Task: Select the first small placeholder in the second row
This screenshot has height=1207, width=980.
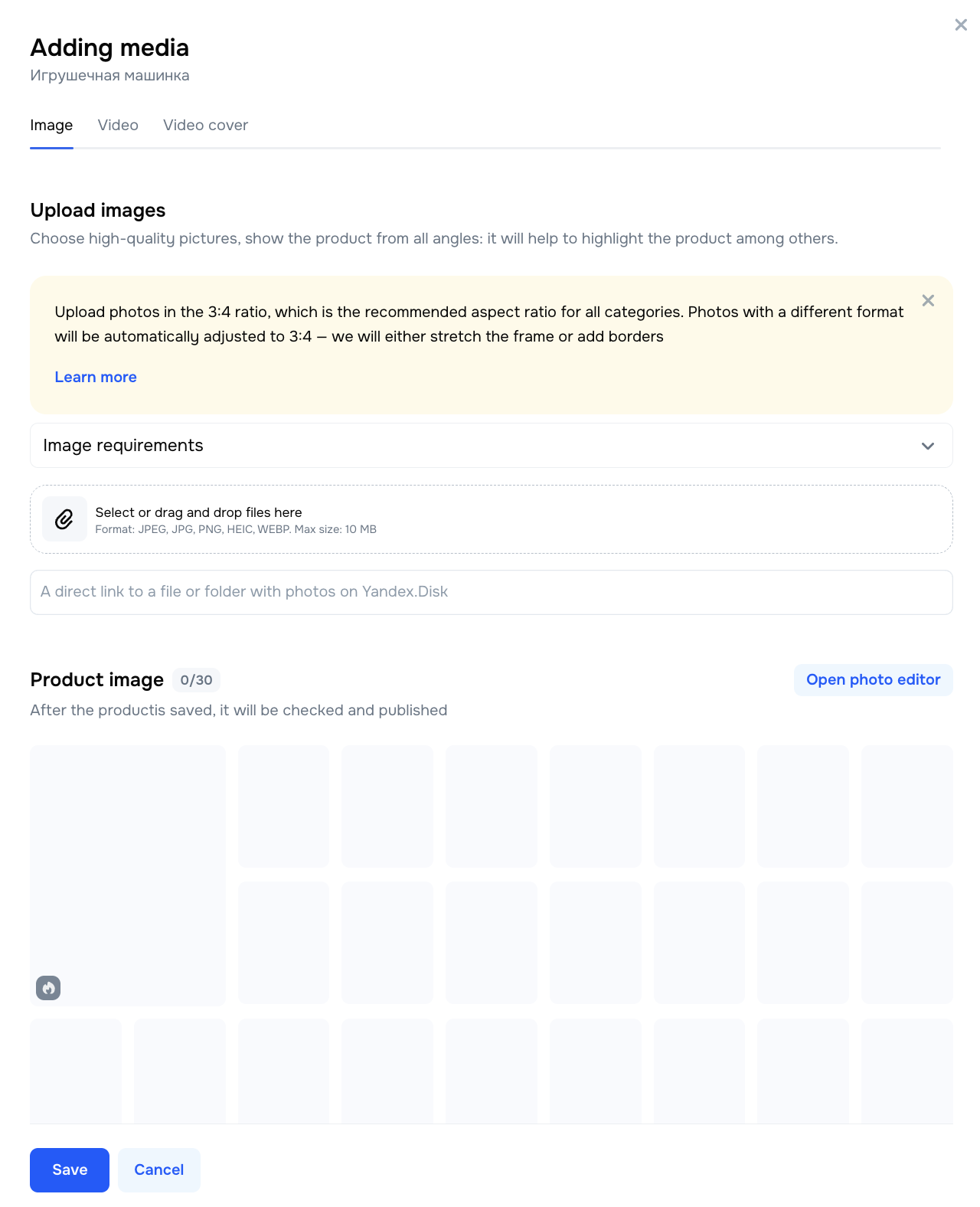Action: 283,943
